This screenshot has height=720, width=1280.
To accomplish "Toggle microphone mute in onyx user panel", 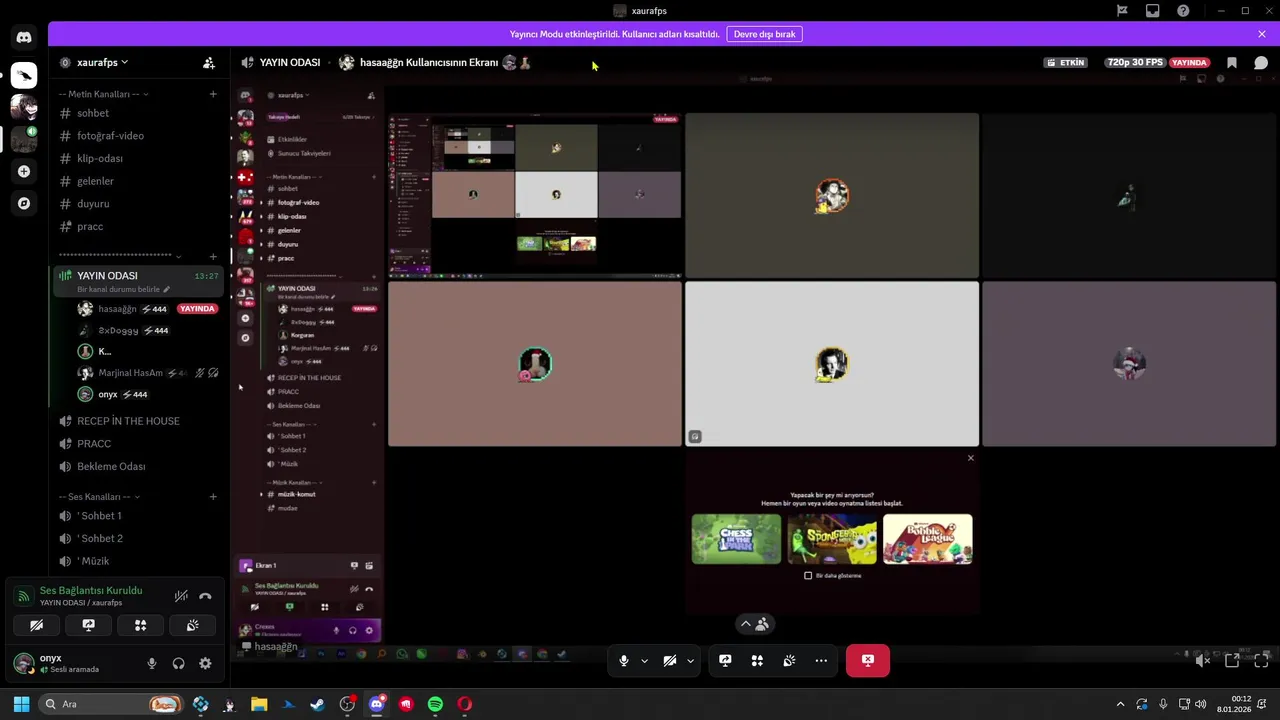I will click(152, 663).
